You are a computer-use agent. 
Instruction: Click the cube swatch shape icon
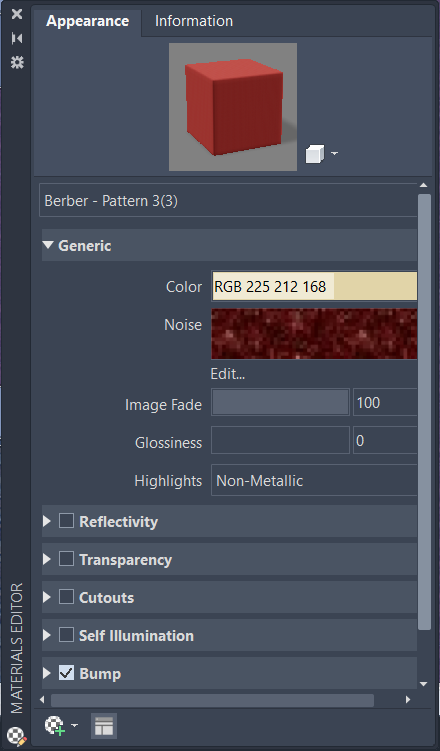click(315, 154)
